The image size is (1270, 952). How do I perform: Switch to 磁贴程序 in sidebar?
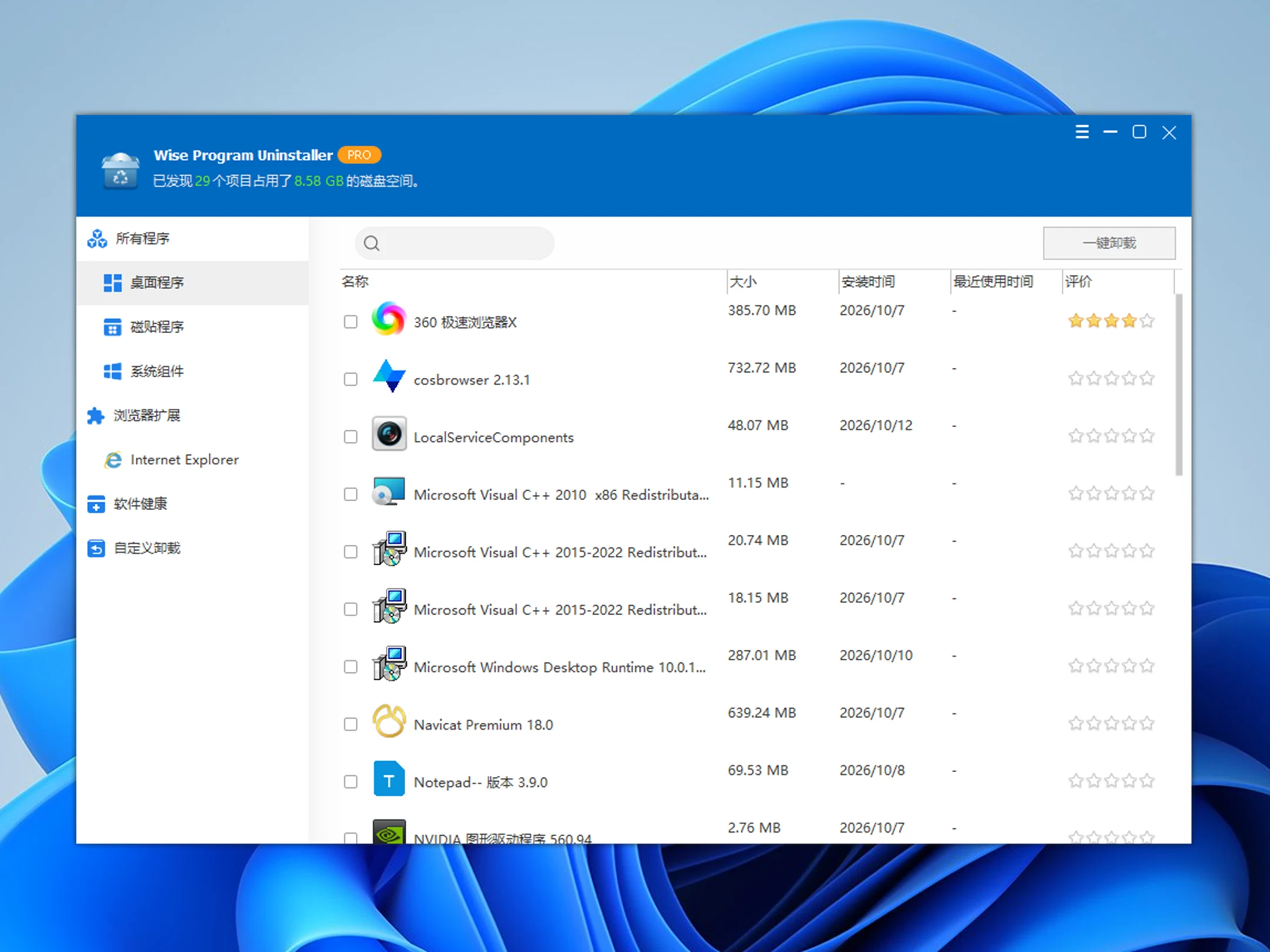192,327
